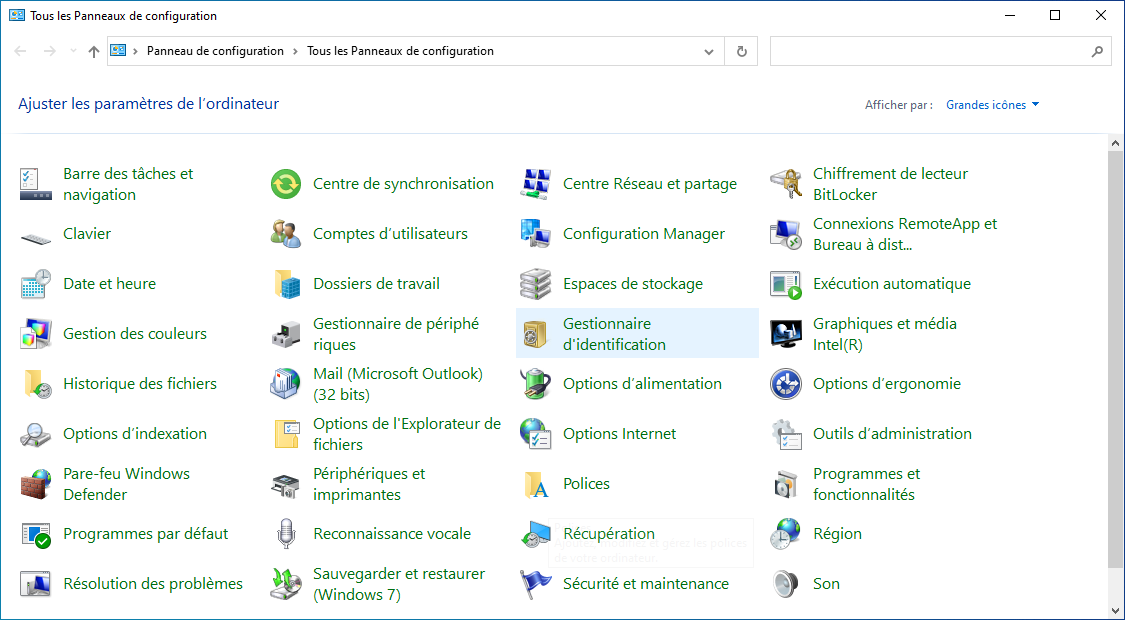Click the Sécurité et maintenance flag icon
Screen dimensions: 1125x620
535,584
